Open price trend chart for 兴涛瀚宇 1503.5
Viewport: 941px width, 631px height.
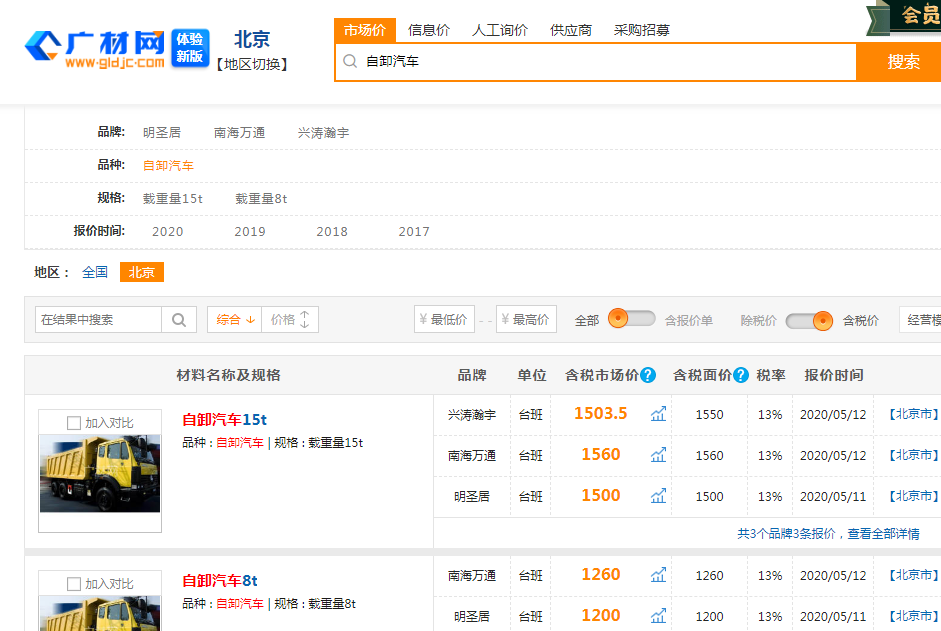pos(658,414)
